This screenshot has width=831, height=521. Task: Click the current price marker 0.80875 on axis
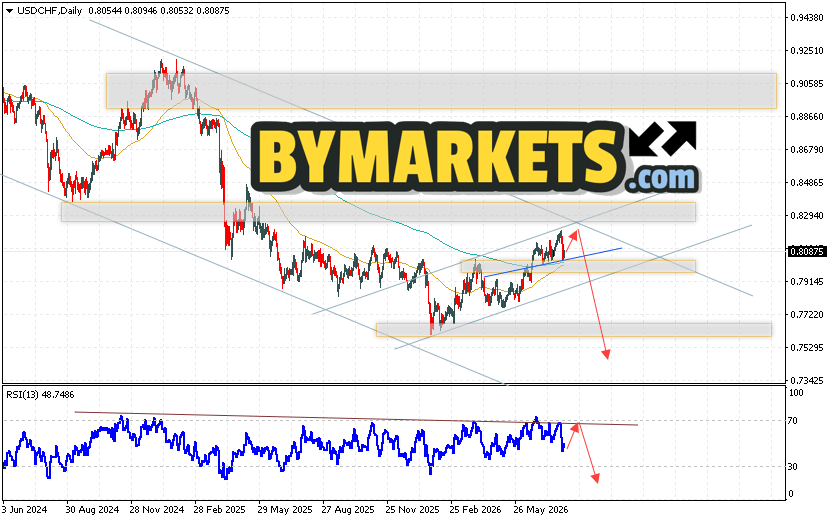tap(807, 252)
